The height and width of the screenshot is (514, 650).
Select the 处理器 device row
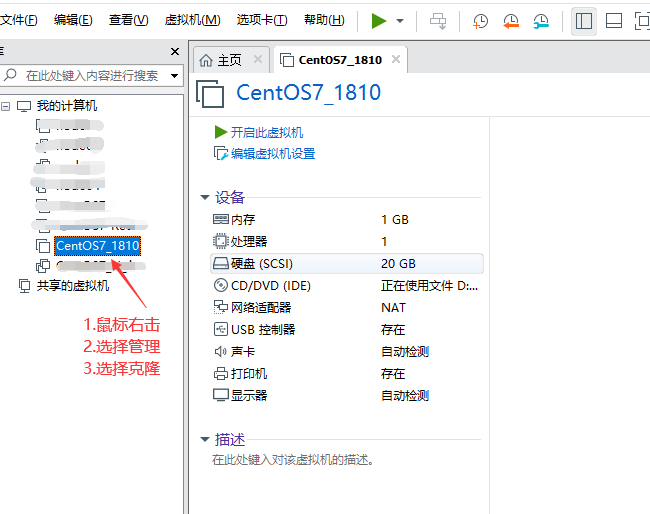pyautogui.click(x=347, y=242)
